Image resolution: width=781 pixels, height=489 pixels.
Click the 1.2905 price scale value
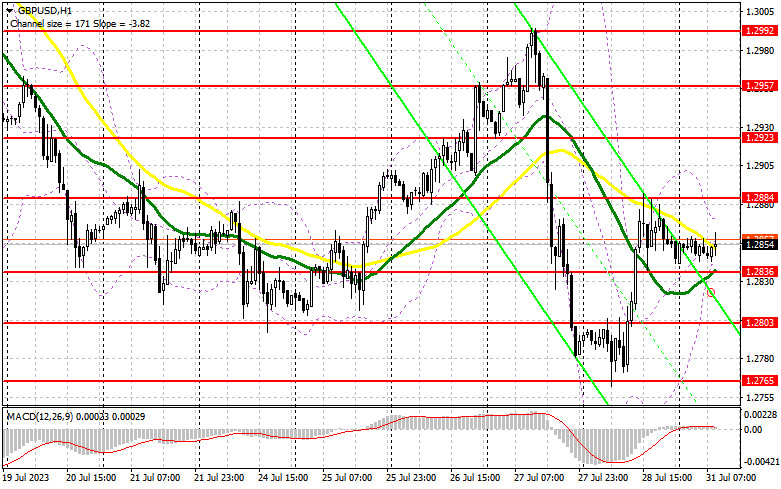point(758,165)
